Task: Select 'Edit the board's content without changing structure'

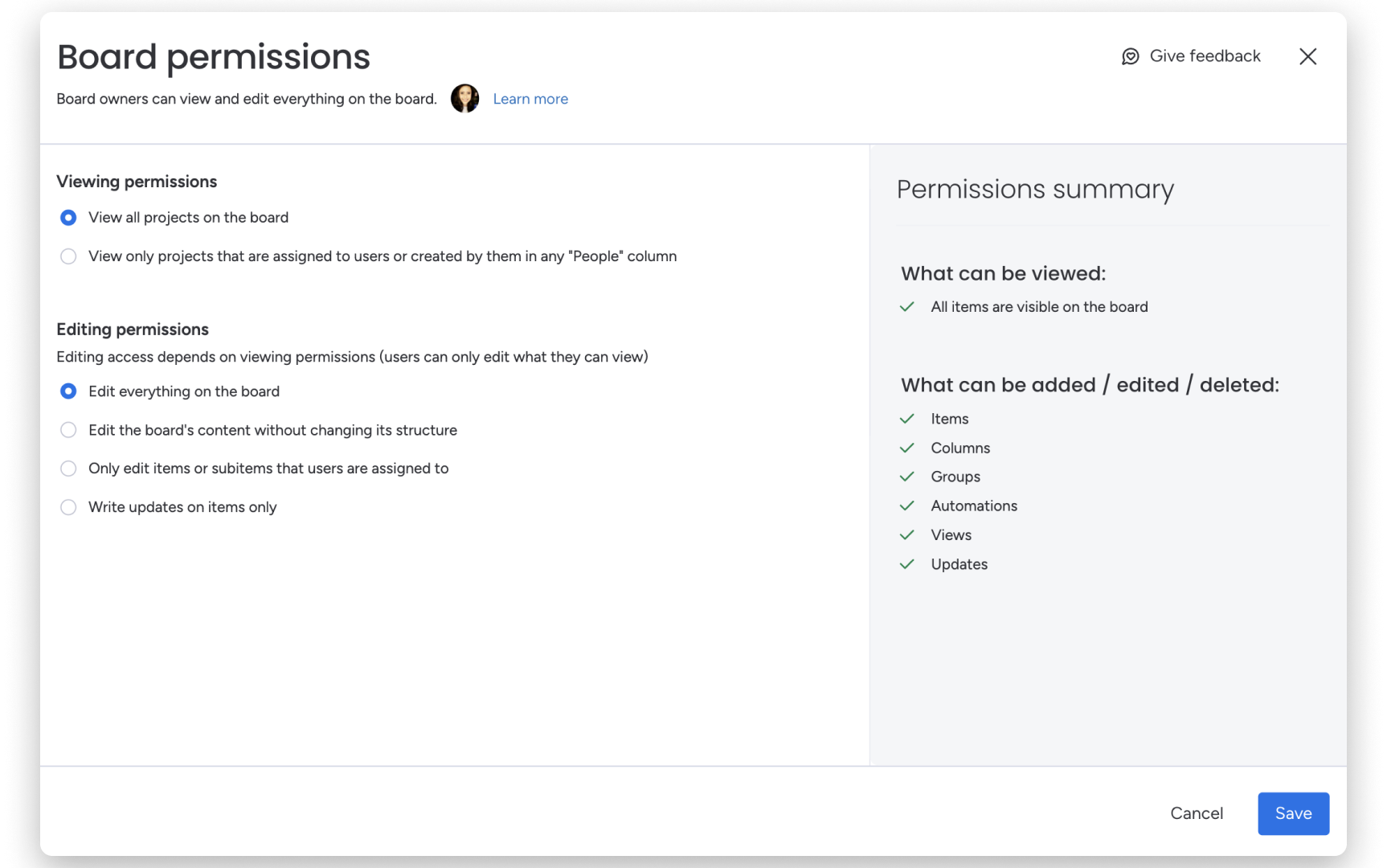Action: click(x=68, y=429)
